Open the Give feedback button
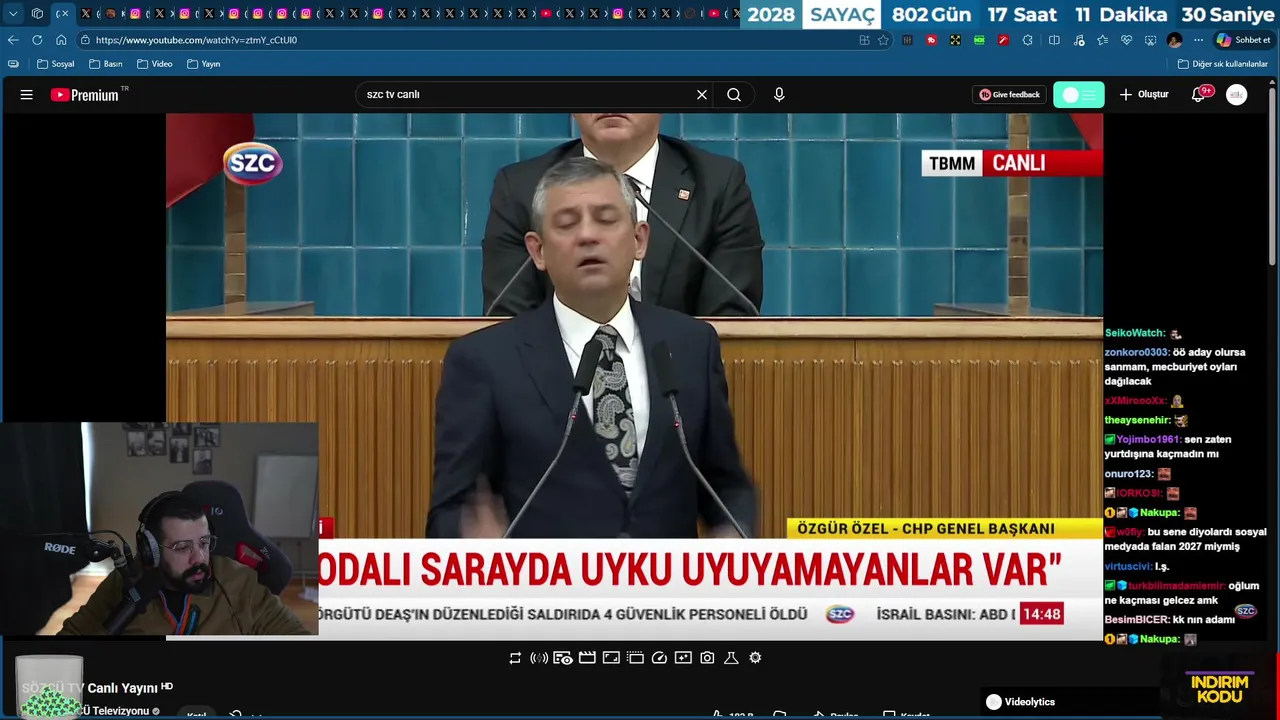 coord(1010,95)
